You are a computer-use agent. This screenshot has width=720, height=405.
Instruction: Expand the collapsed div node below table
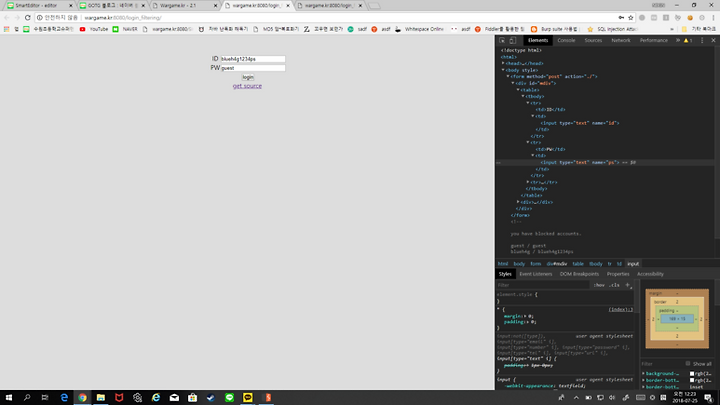[x=518, y=202]
